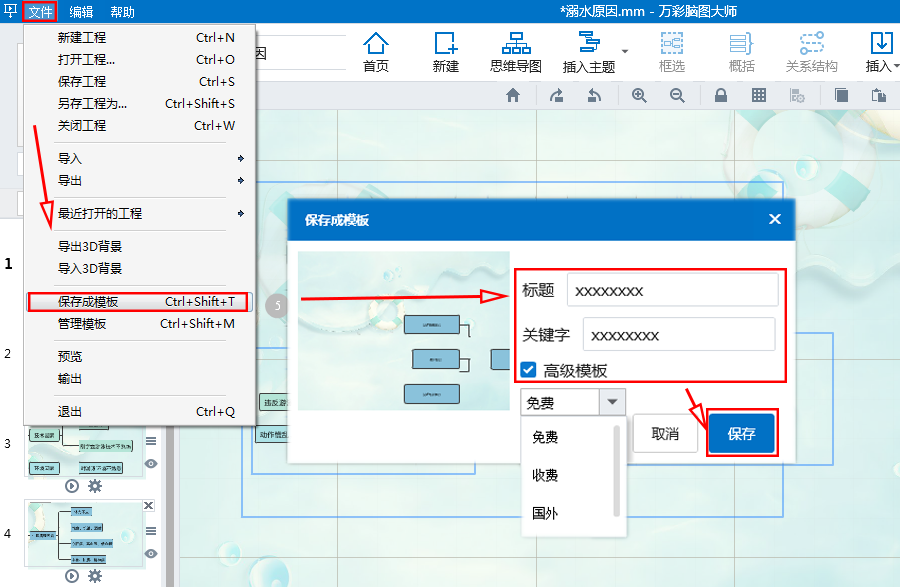Uncheck the 高级模板 checkbox
This screenshot has width=900, height=587.
(529, 370)
